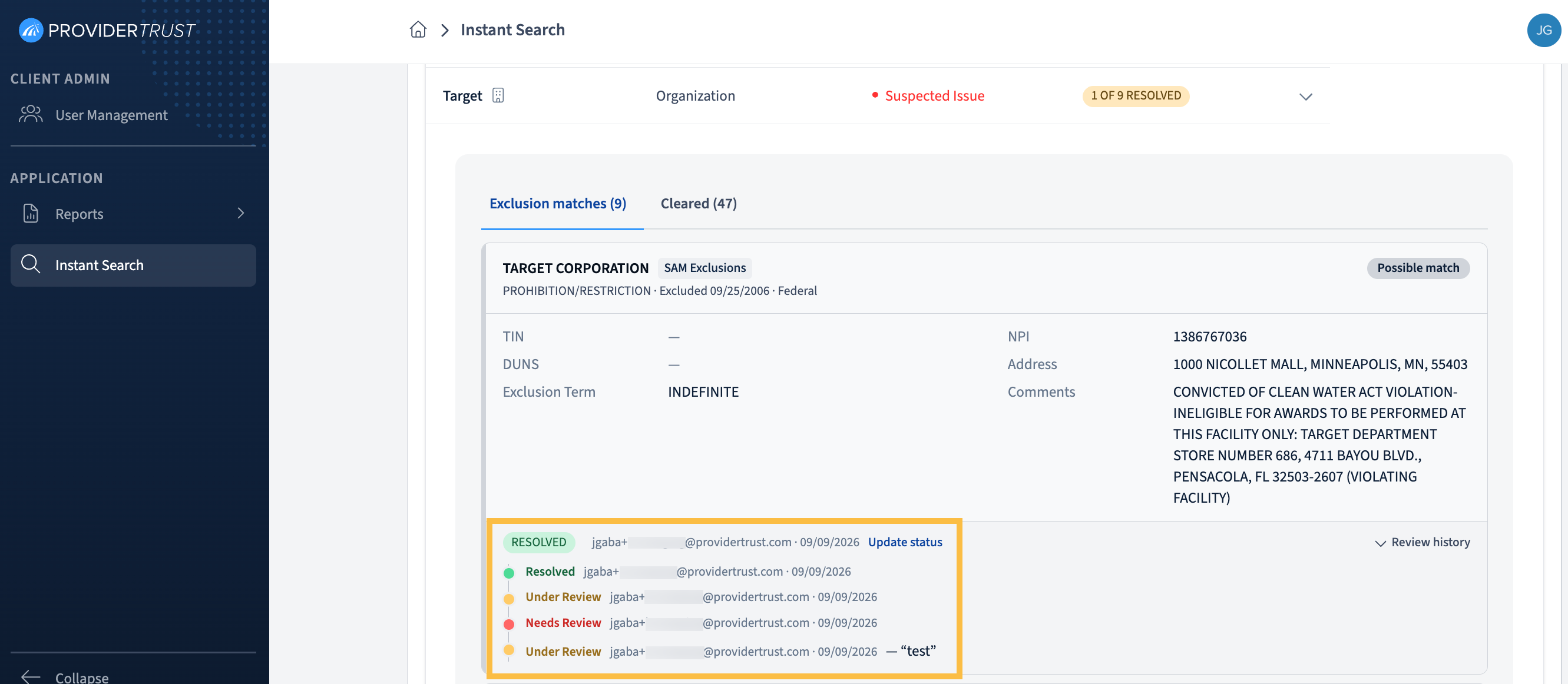Click the Target name in result row

click(462, 95)
